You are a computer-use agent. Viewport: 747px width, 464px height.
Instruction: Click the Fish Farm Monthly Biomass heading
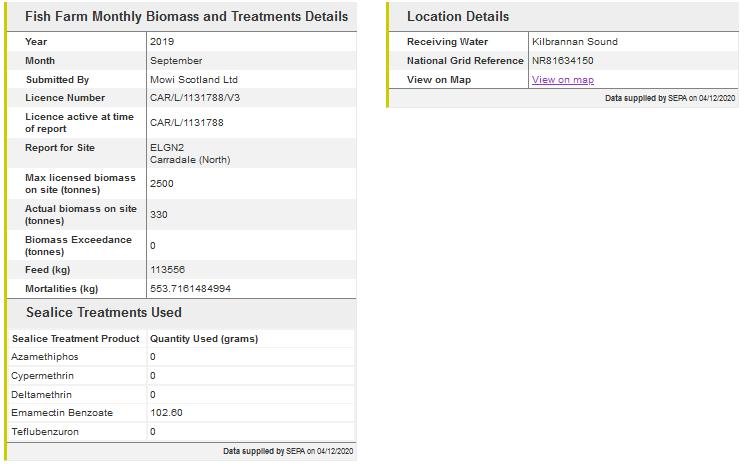(x=186, y=17)
